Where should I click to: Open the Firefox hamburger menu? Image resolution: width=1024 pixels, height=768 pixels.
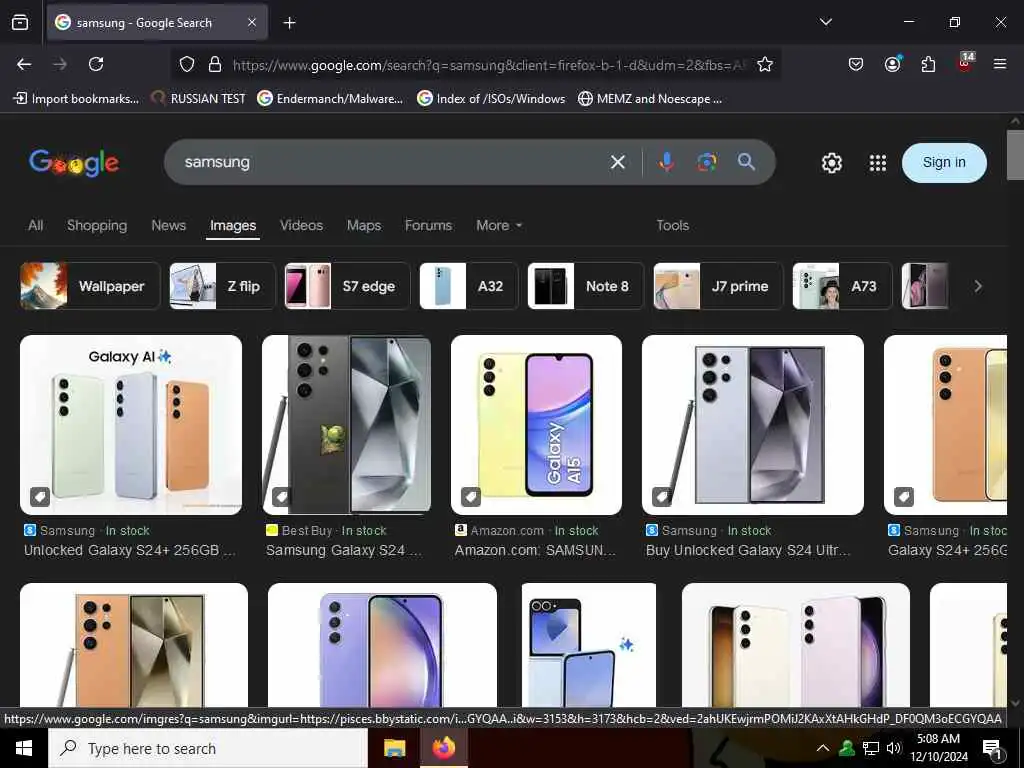pos(1000,64)
